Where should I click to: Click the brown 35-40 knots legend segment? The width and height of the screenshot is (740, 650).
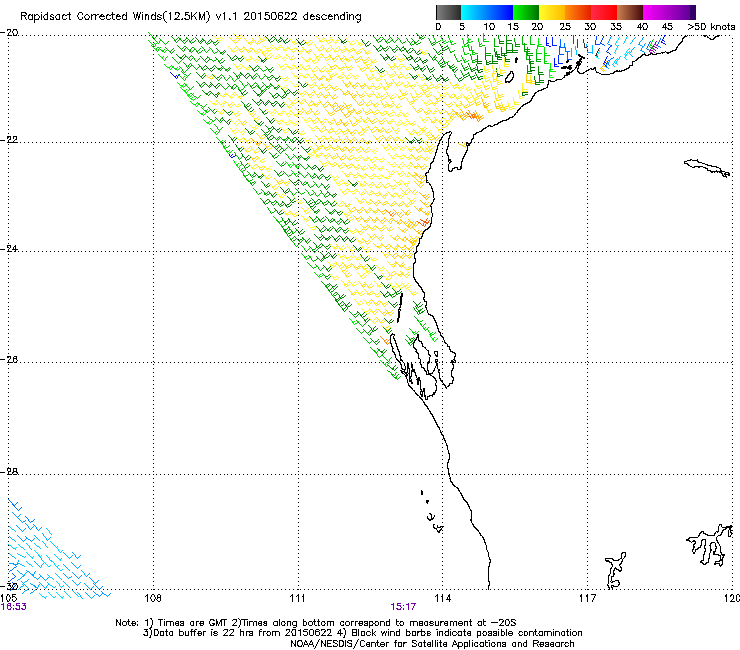[630, 12]
